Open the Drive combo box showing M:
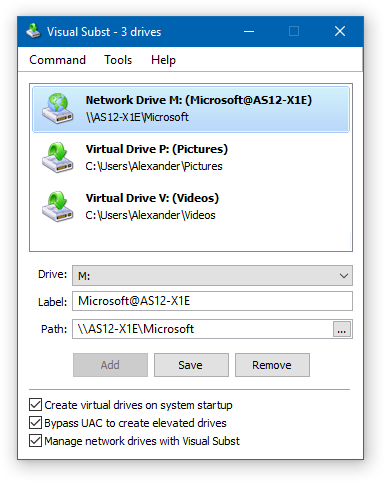Image resolution: width=384 pixels, height=482 pixels. click(212, 276)
